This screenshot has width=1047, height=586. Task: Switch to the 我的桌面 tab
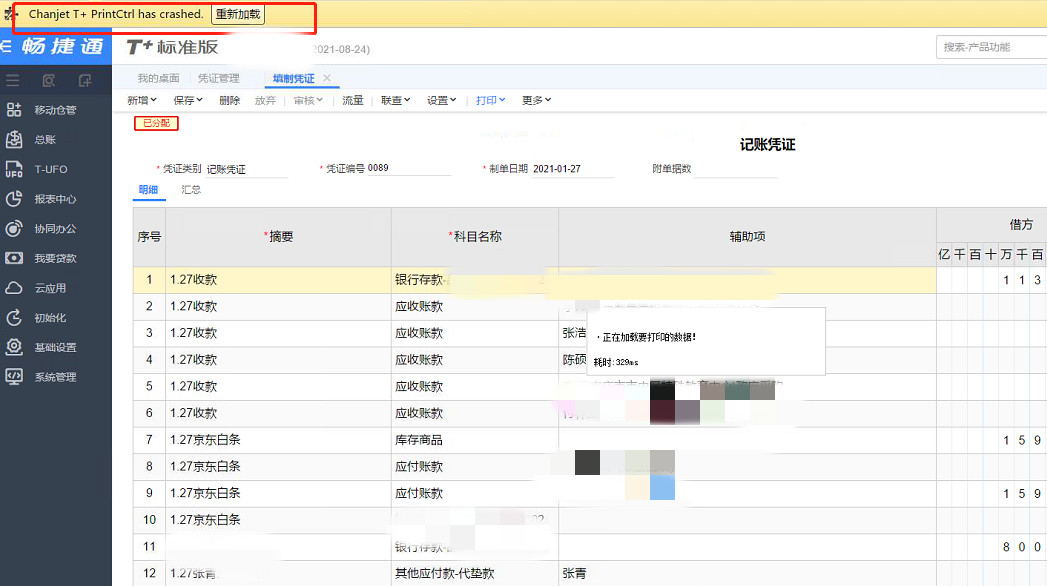(x=158, y=78)
